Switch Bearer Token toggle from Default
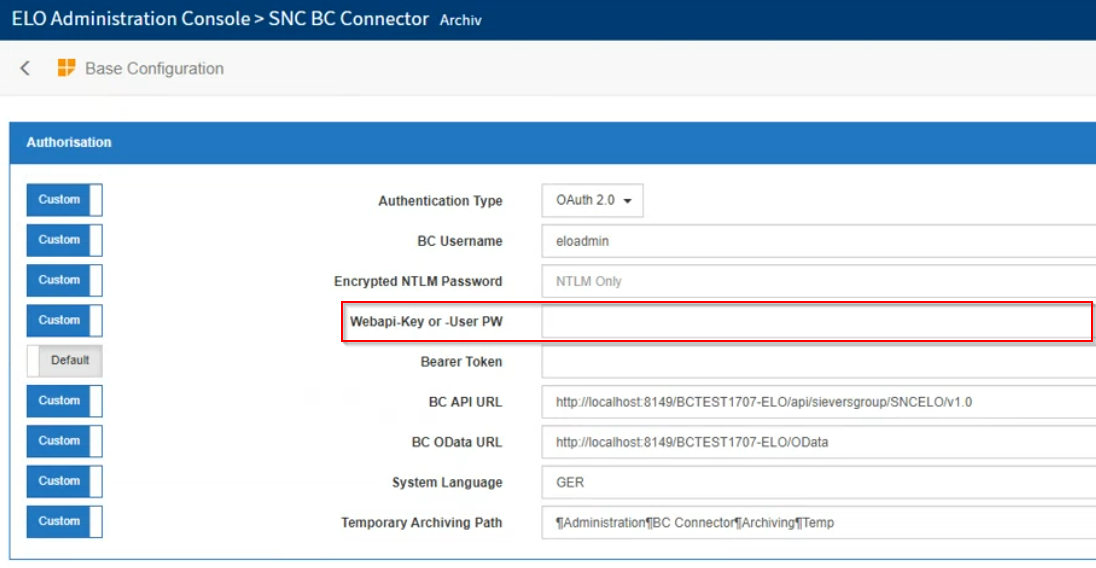 point(64,361)
